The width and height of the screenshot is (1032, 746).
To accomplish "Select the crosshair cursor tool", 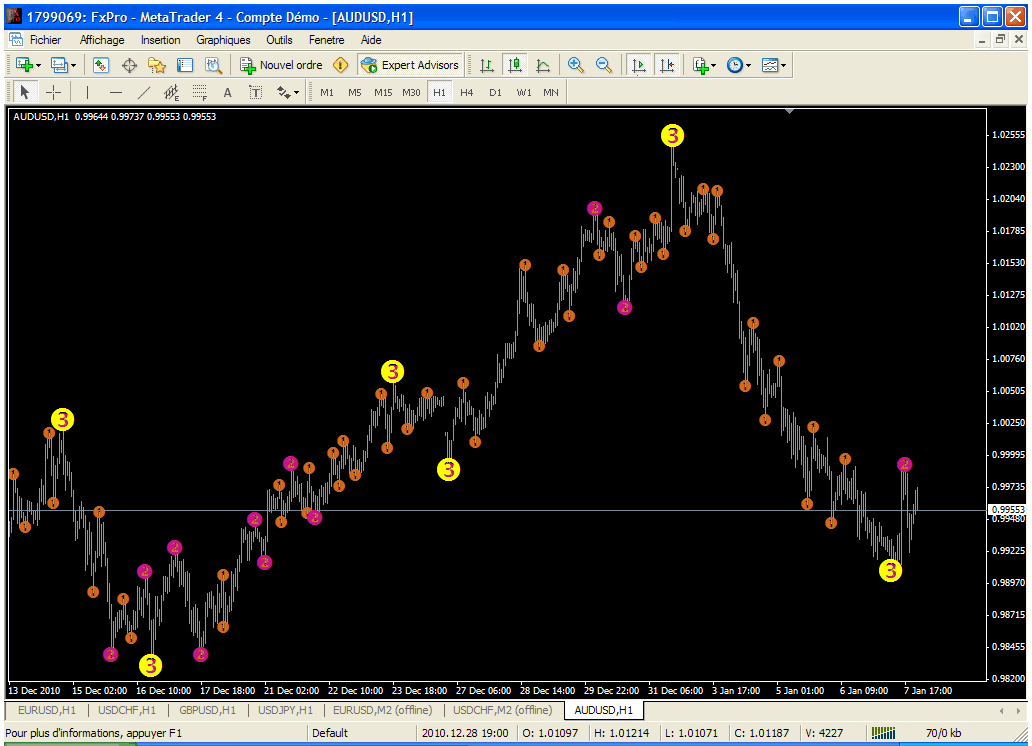I will (x=54, y=92).
